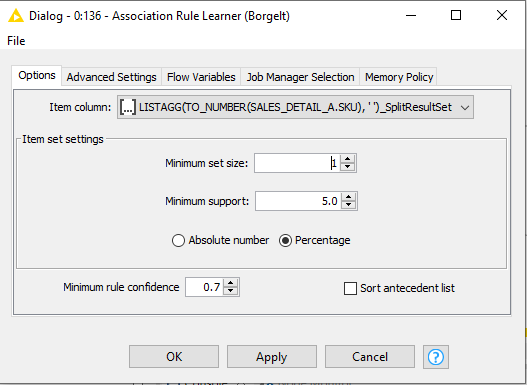
Task: Enable the Sort antecedent list checkbox
Action: 350,288
